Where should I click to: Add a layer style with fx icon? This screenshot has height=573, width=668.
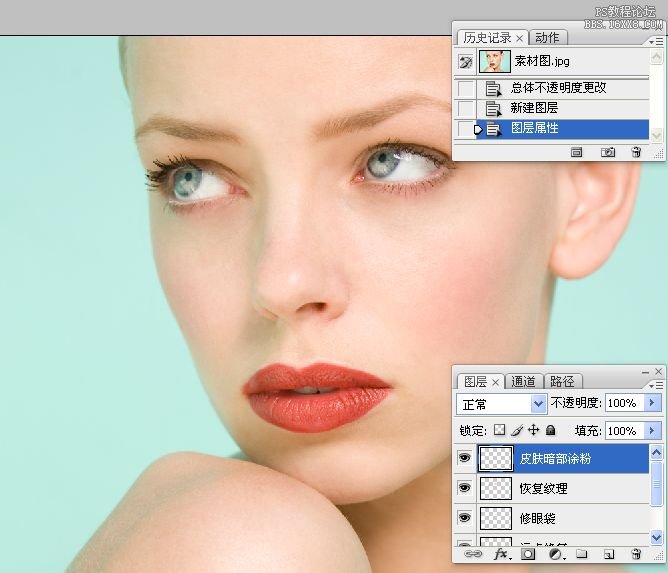(x=502, y=554)
